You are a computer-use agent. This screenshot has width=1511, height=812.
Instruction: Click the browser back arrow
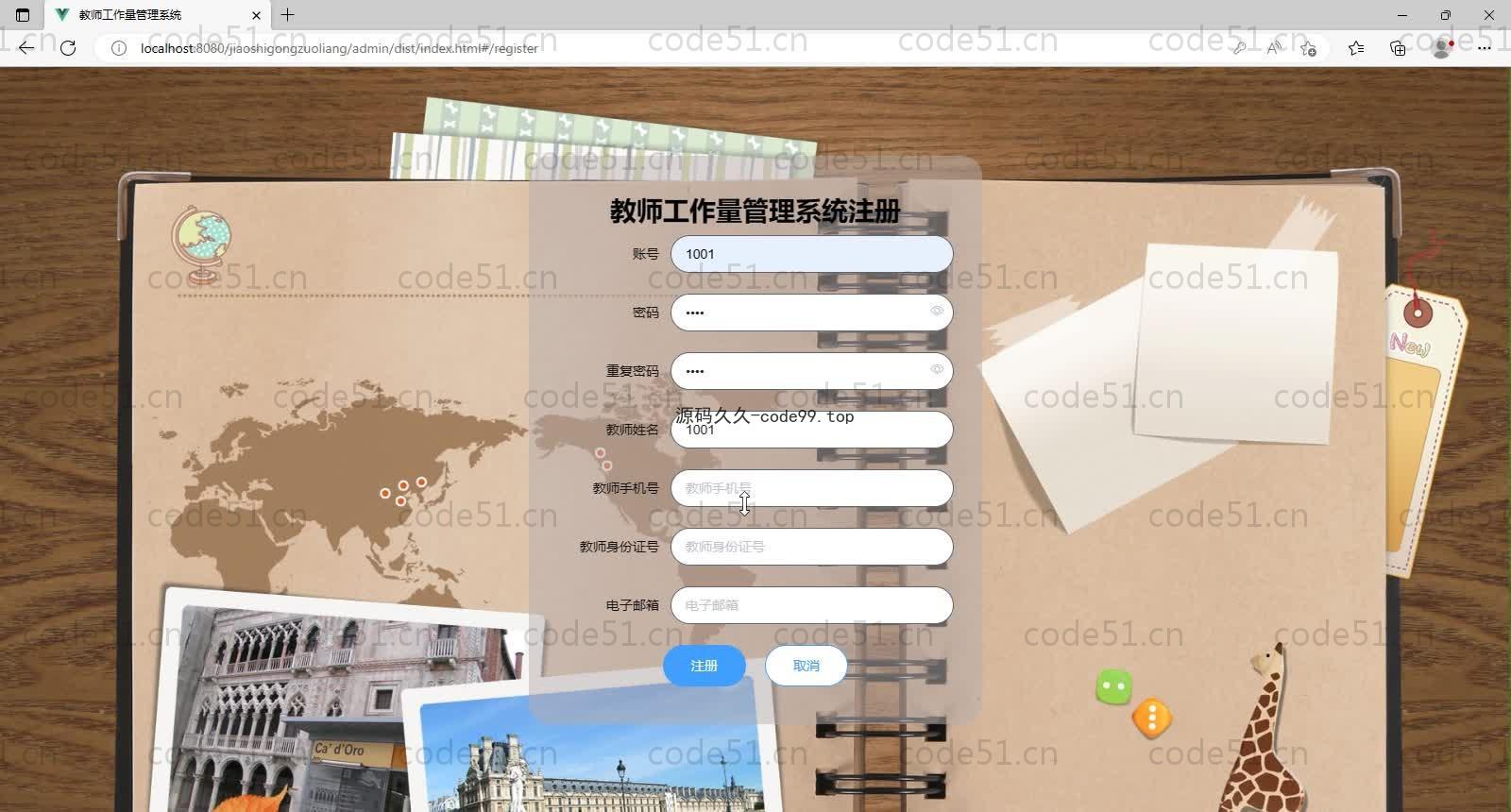click(x=26, y=48)
